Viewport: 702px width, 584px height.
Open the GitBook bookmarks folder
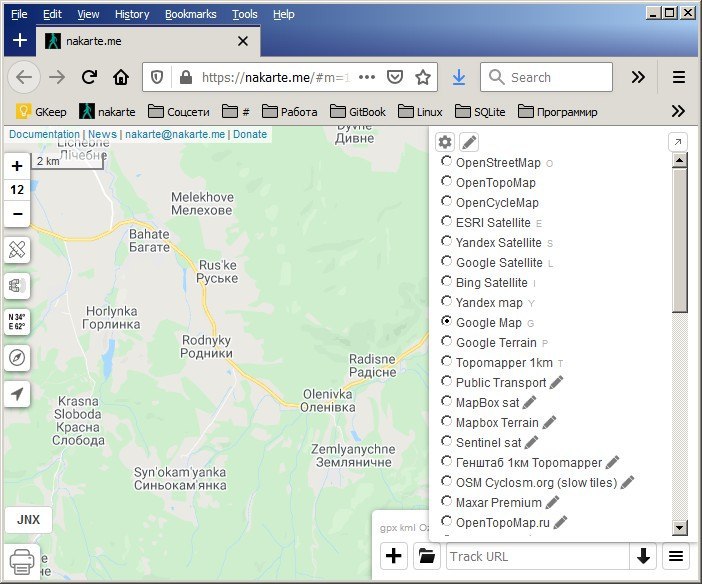[358, 112]
